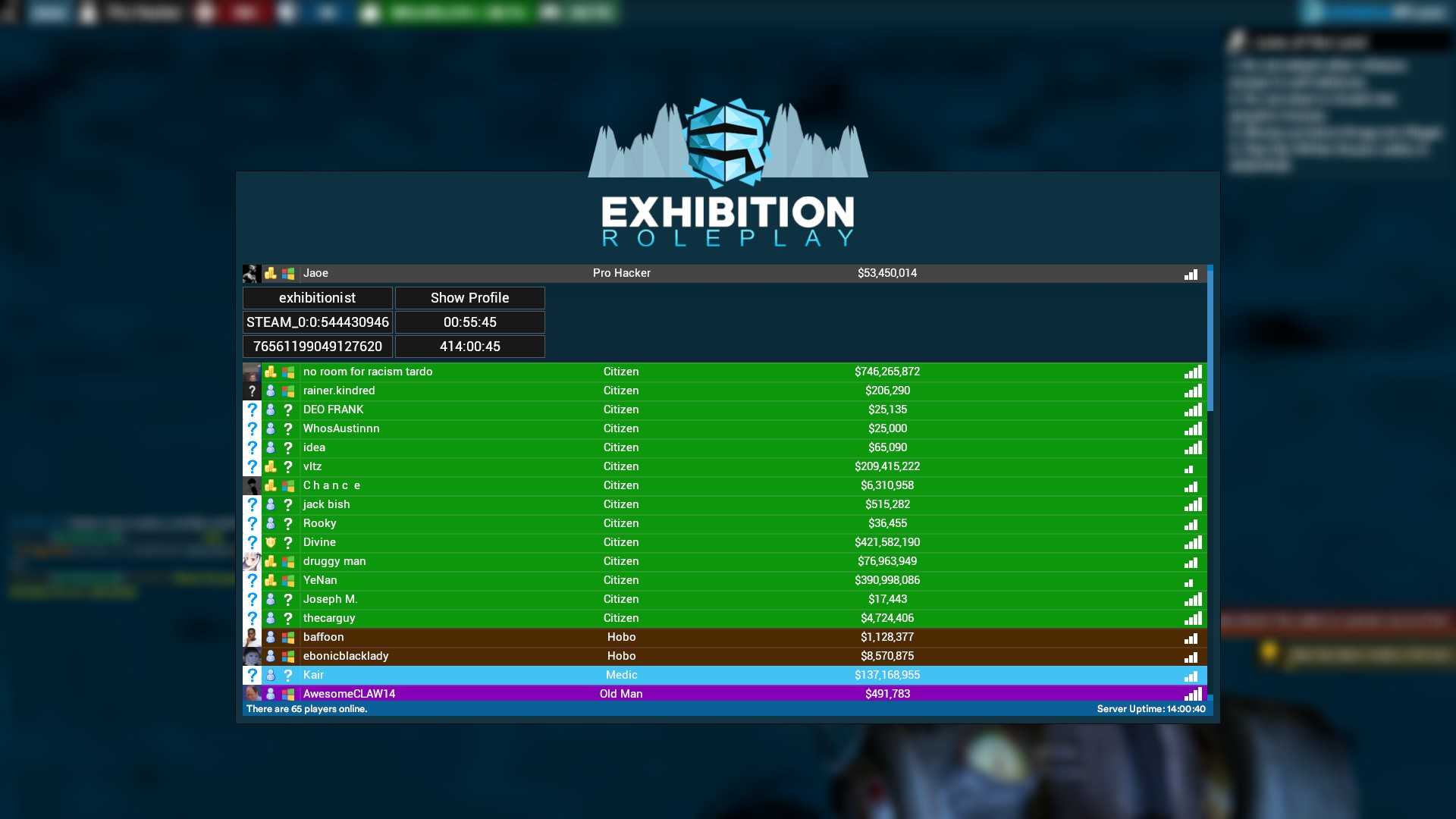The width and height of the screenshot is (1456, 819).
Task: Click gold rank icon for no room for racism tardo
Action: pyautogui.click(x=271, y=372)
